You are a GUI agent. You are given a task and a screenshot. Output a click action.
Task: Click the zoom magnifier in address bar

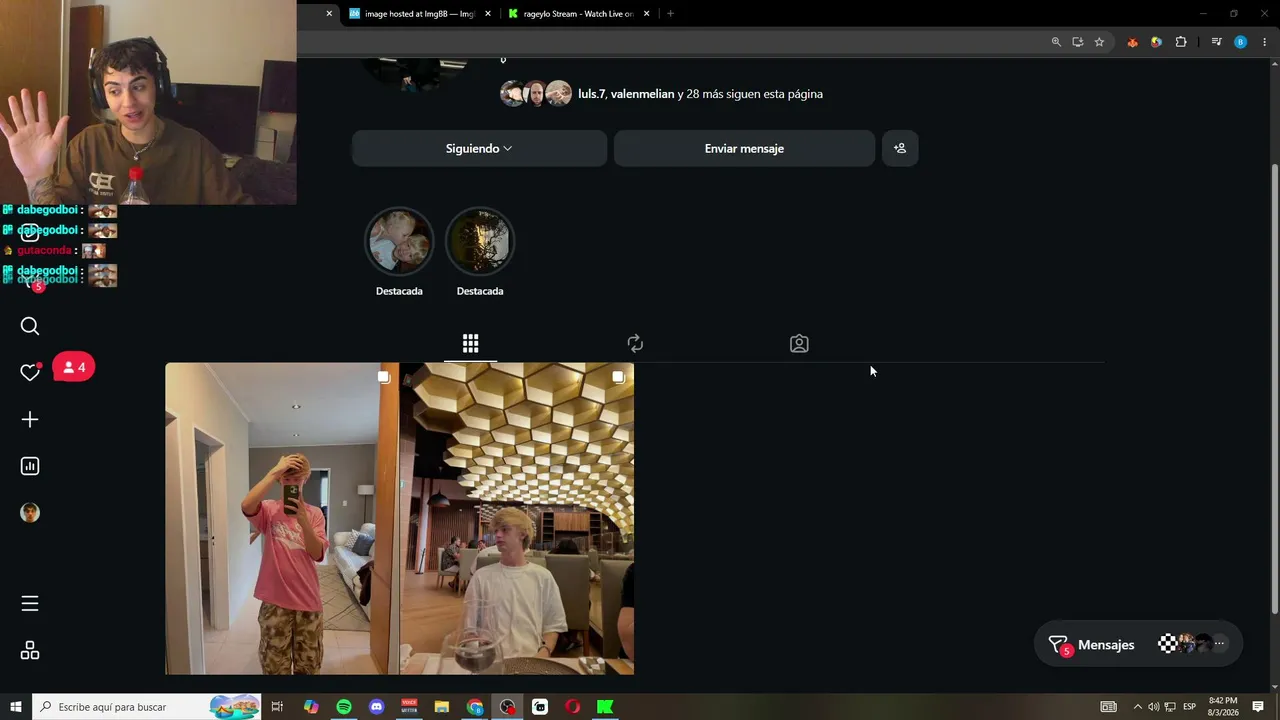(x=1056, y=42)
